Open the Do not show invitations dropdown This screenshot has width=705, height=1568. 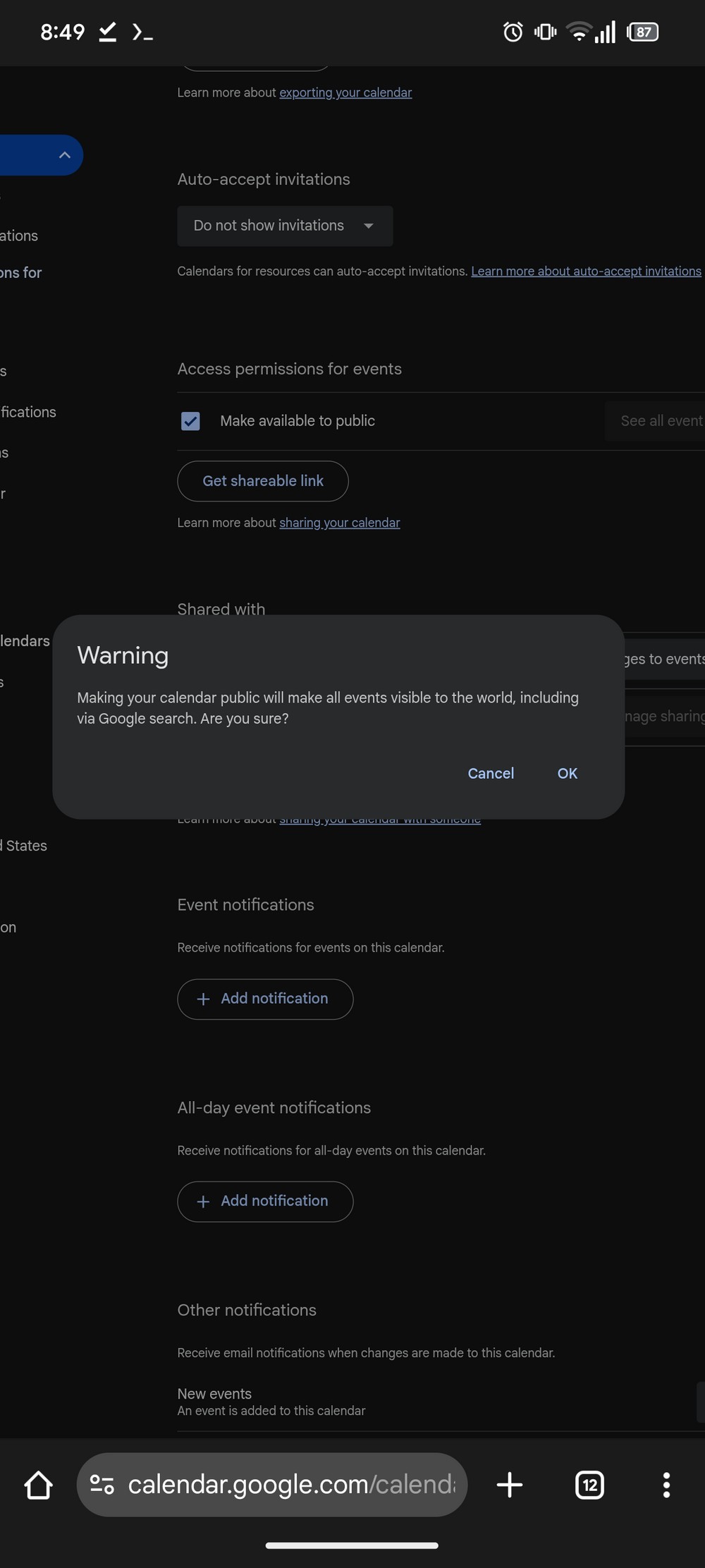[x=284, y=226]
